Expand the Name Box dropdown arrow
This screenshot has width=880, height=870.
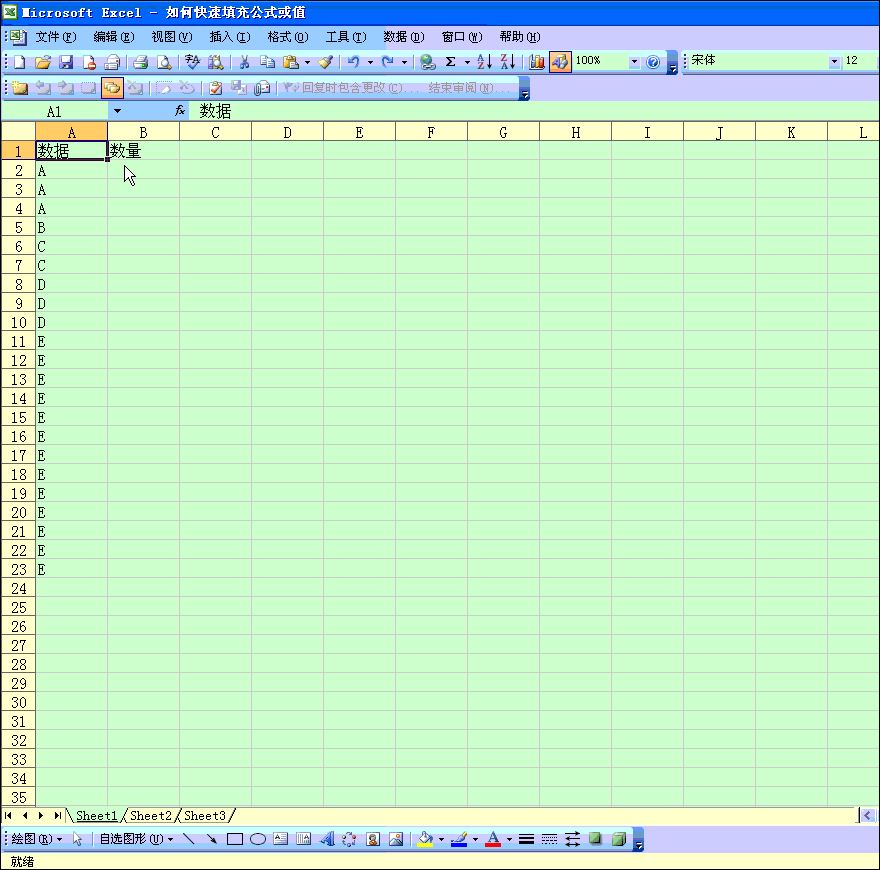[x=117, y=111]
